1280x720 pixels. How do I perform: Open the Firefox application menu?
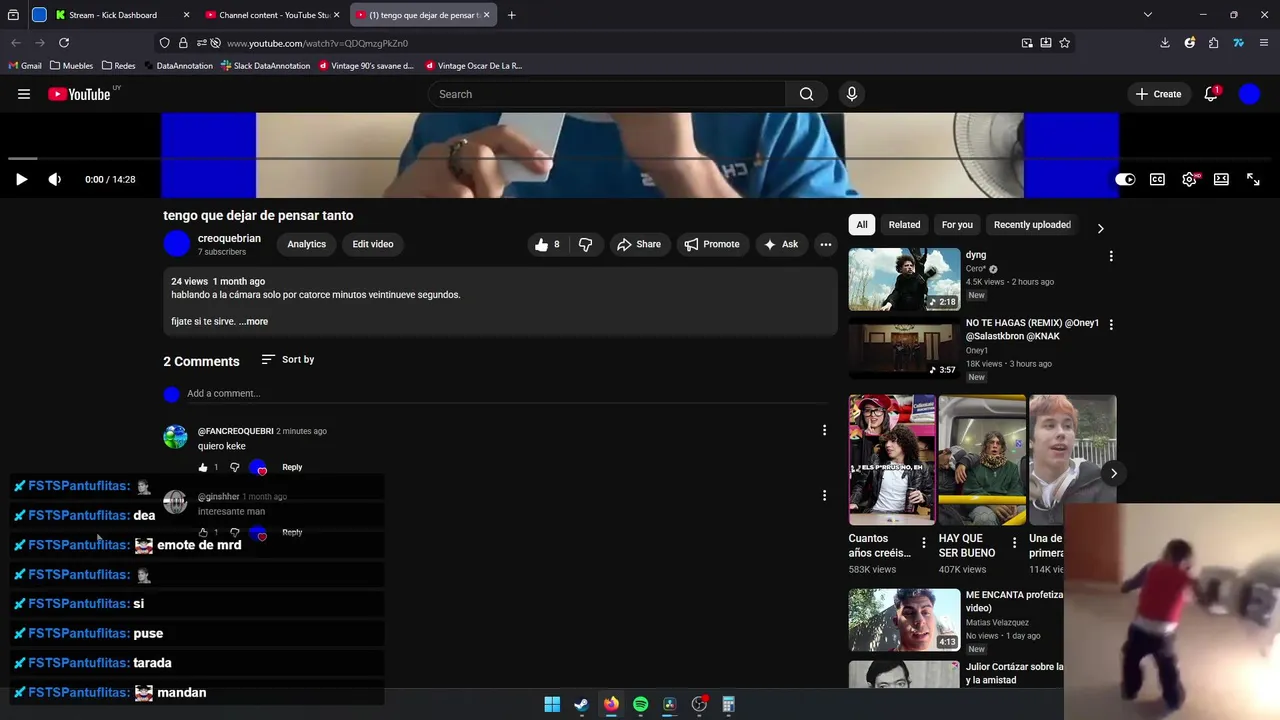(x=1265, y=43)
